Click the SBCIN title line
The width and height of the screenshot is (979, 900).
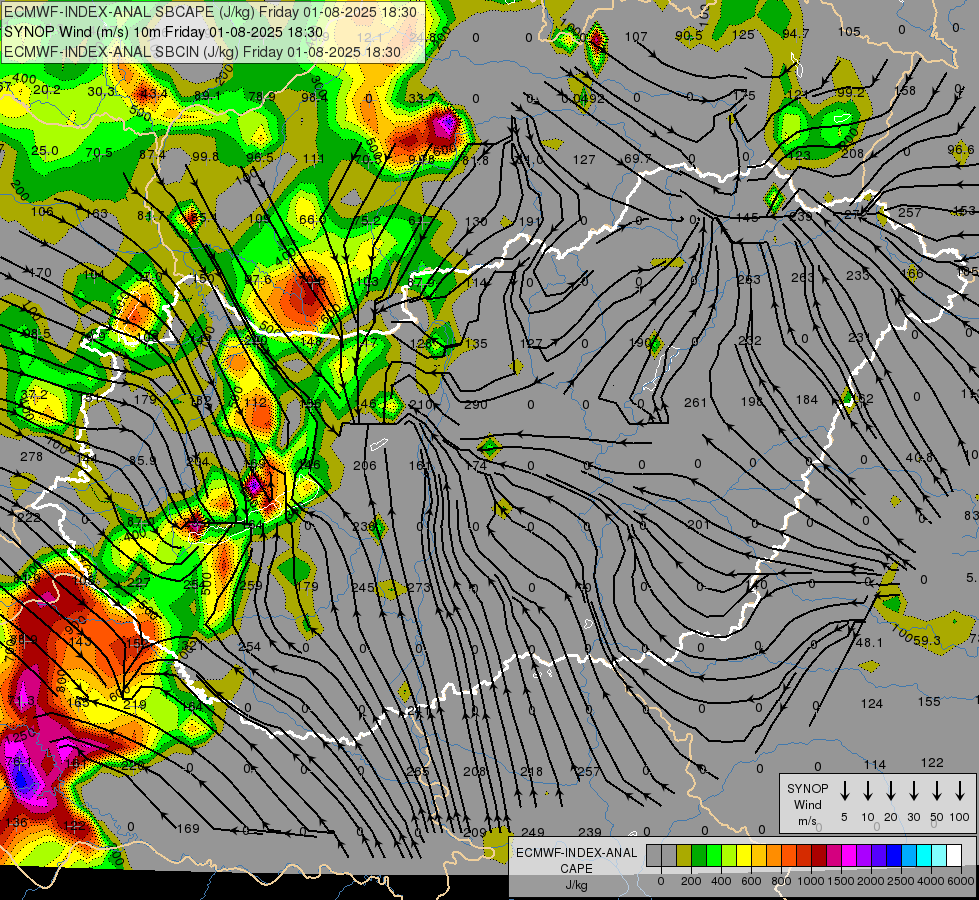click(x=202, y=52)
